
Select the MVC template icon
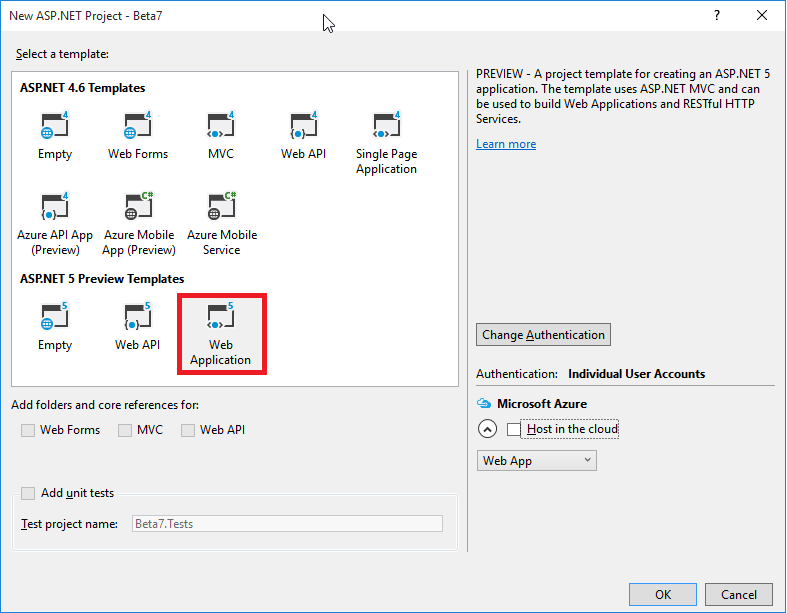click(x=221, y=125)
